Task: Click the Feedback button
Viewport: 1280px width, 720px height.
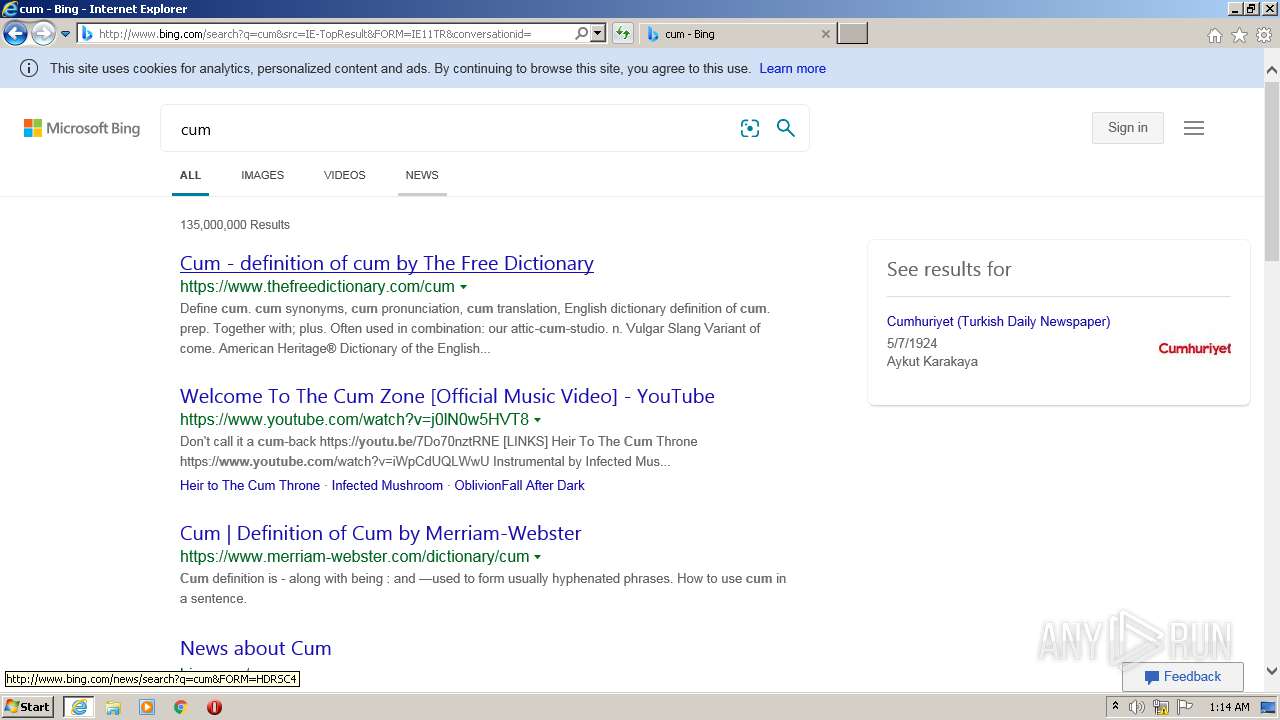Action: coord(1182,677)
